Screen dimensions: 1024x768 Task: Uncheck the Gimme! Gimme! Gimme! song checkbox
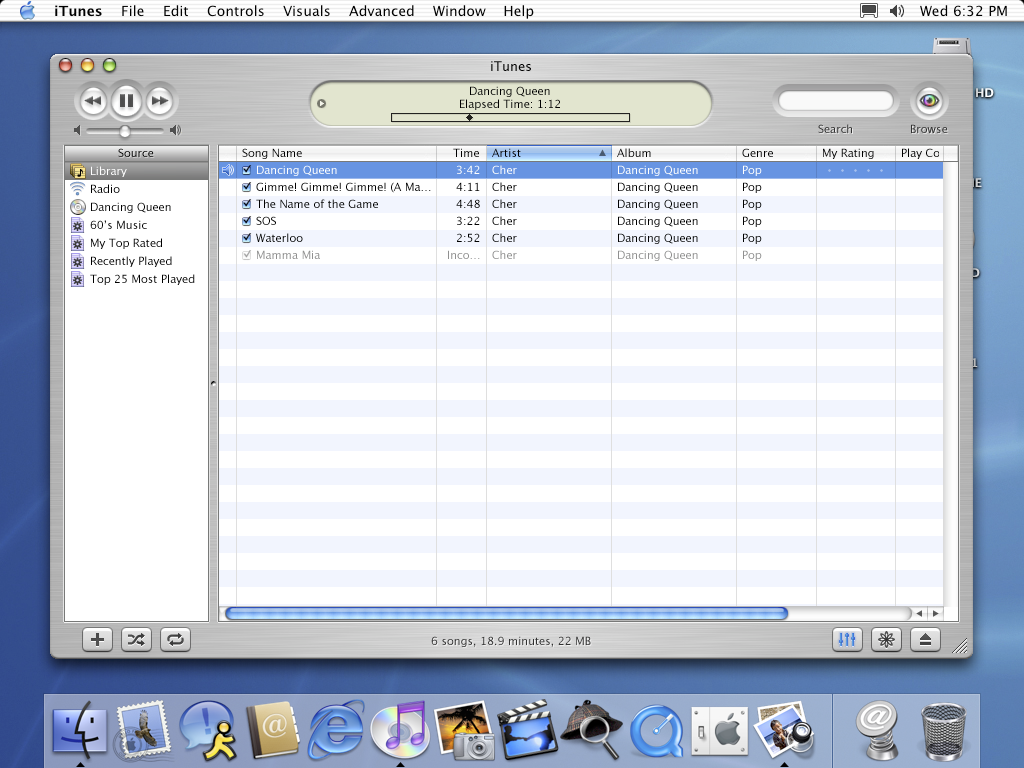click(x=247, y=187)
